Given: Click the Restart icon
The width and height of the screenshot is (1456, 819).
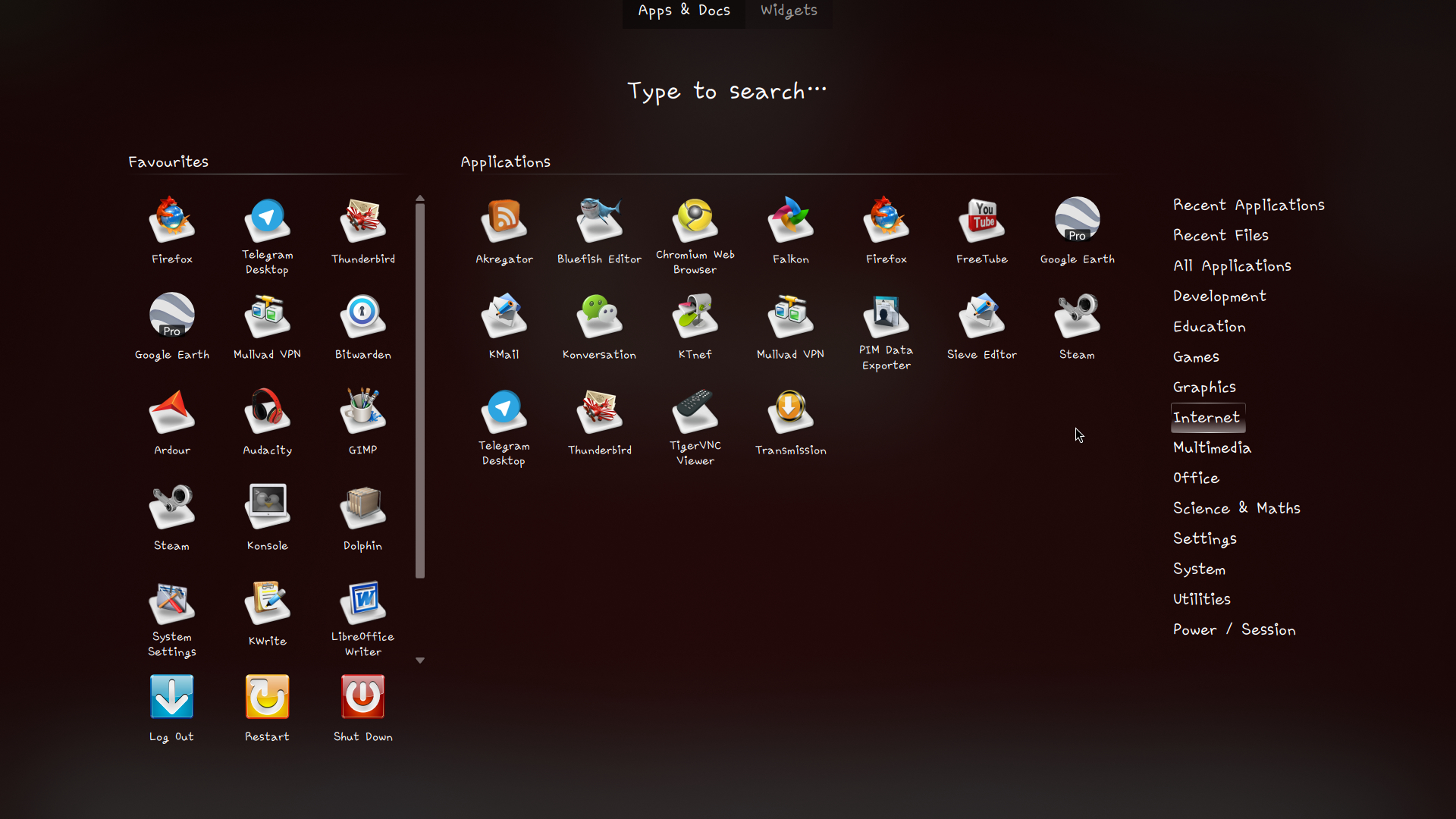Looking at the screenshot, I should 267,697.
